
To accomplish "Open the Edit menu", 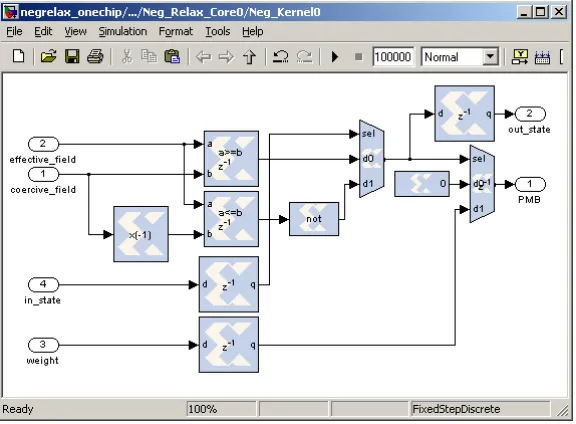I will 43,32.
